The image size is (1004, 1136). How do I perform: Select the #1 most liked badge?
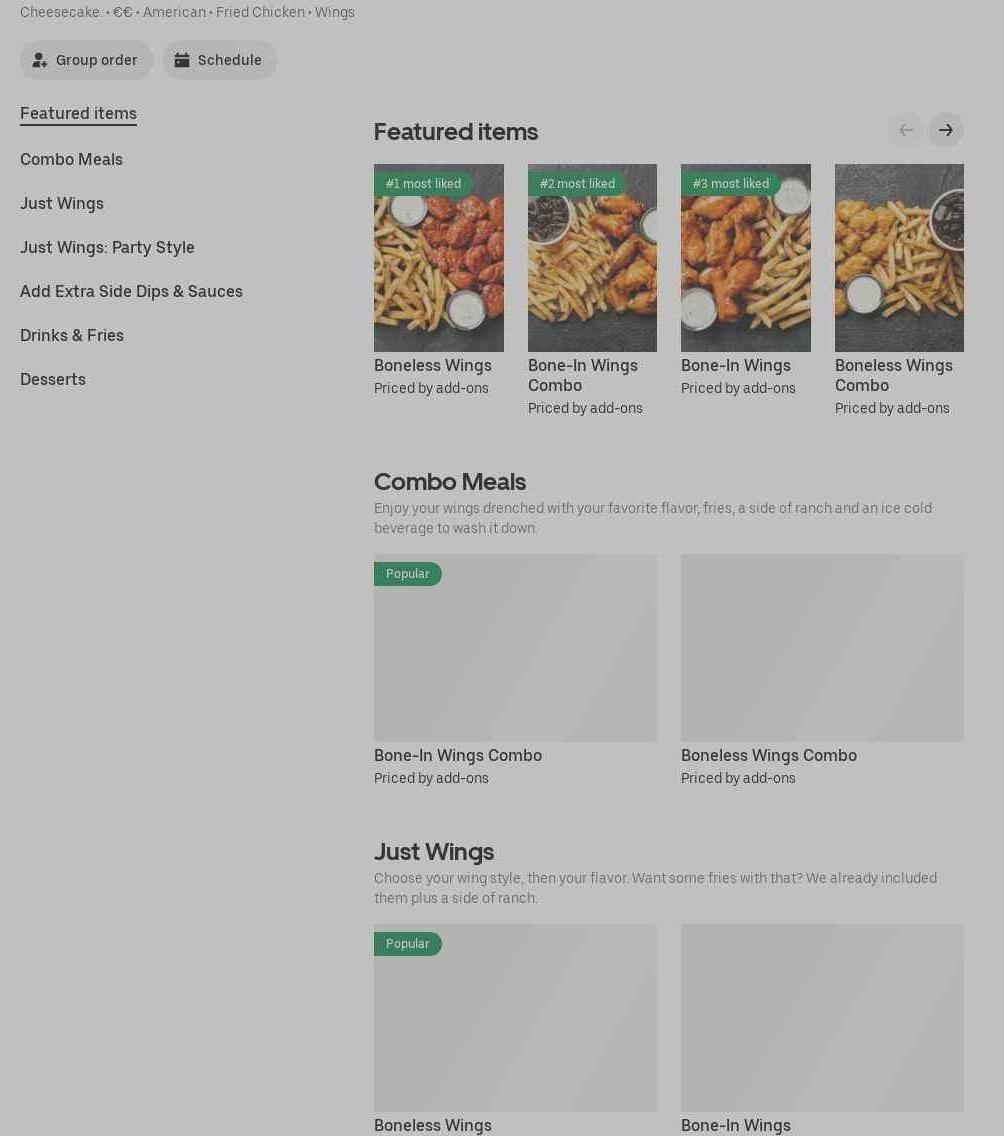point(423,184)
